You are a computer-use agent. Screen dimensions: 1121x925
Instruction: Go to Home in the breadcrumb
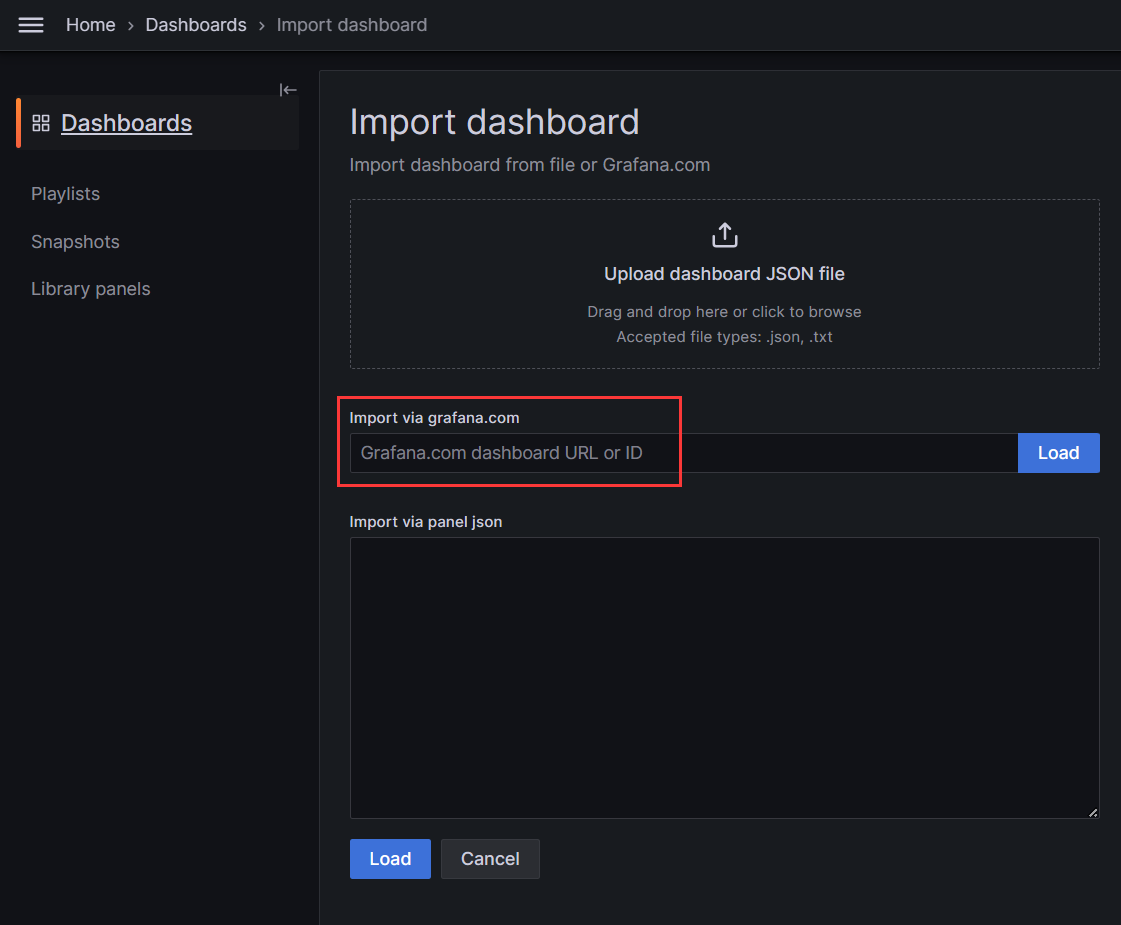point(91,25)
